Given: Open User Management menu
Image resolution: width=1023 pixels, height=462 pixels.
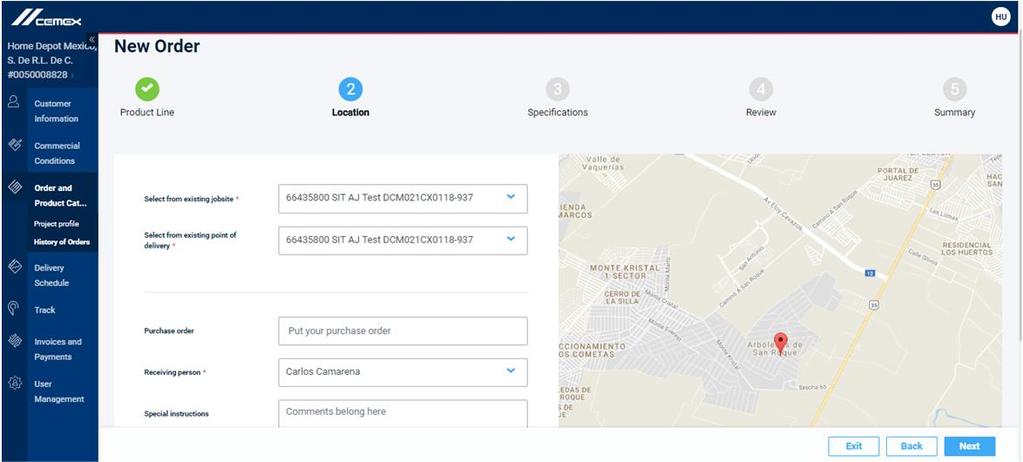Looking at the screenshot, I should [x=59, y=392].
